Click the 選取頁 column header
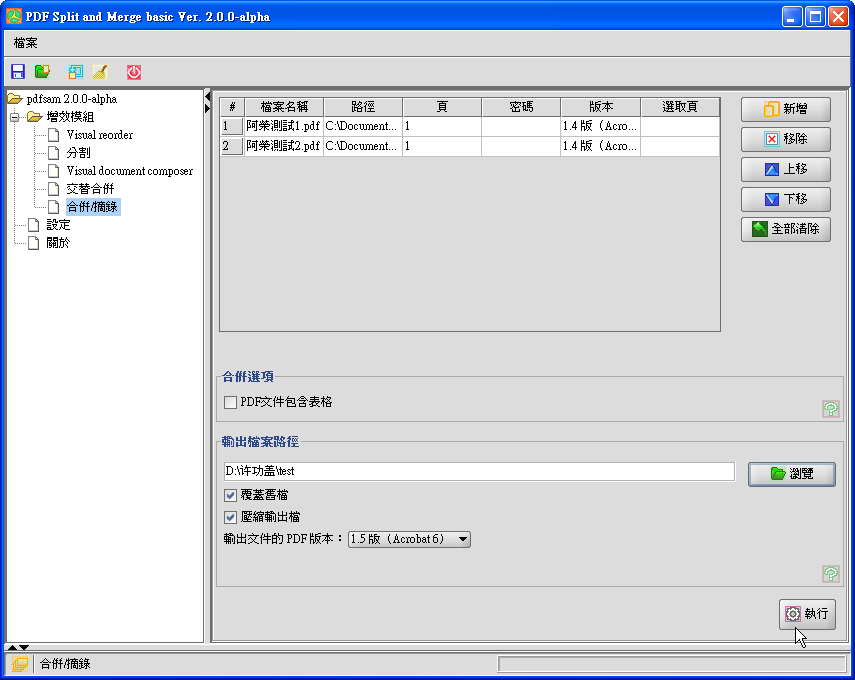855x680 pixels. click(x=680, y=107)
